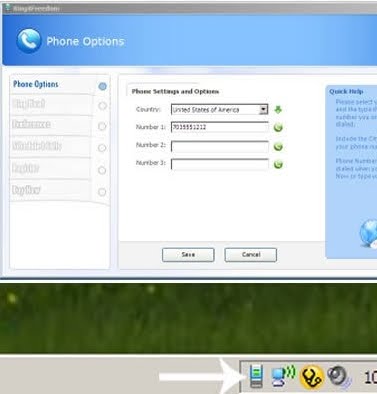This screenshot has height=394, width=377.
Task: Click the blue phone logo in header
Action: [x=29, y=41]
